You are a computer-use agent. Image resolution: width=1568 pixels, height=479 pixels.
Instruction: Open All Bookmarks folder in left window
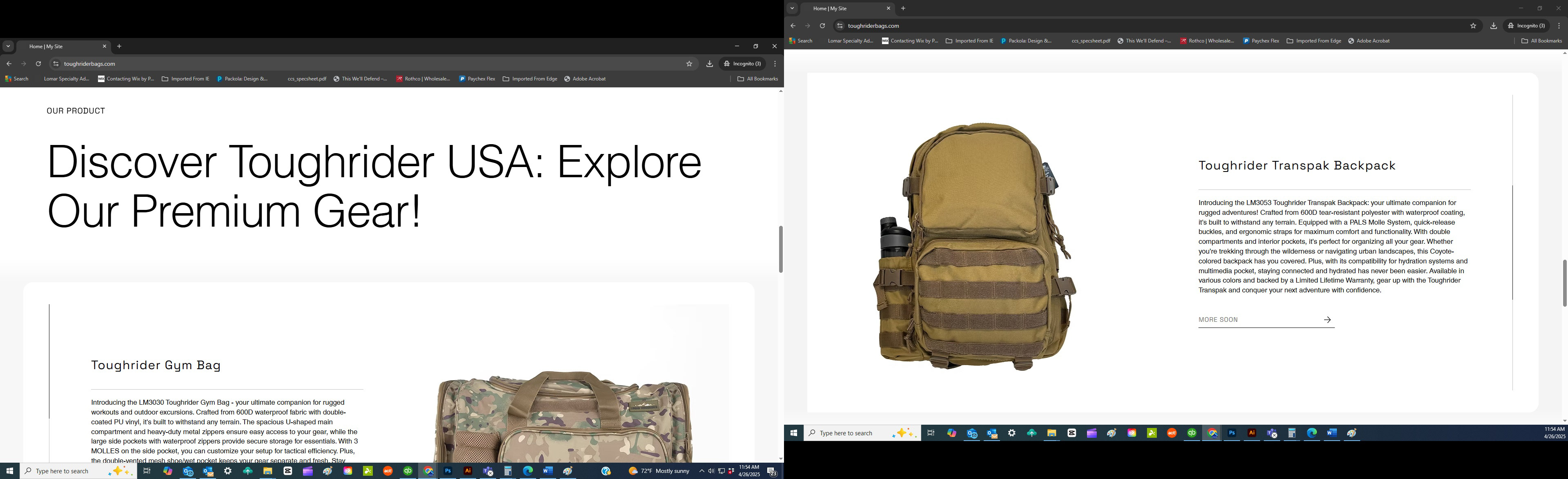[x=758, y=79]
